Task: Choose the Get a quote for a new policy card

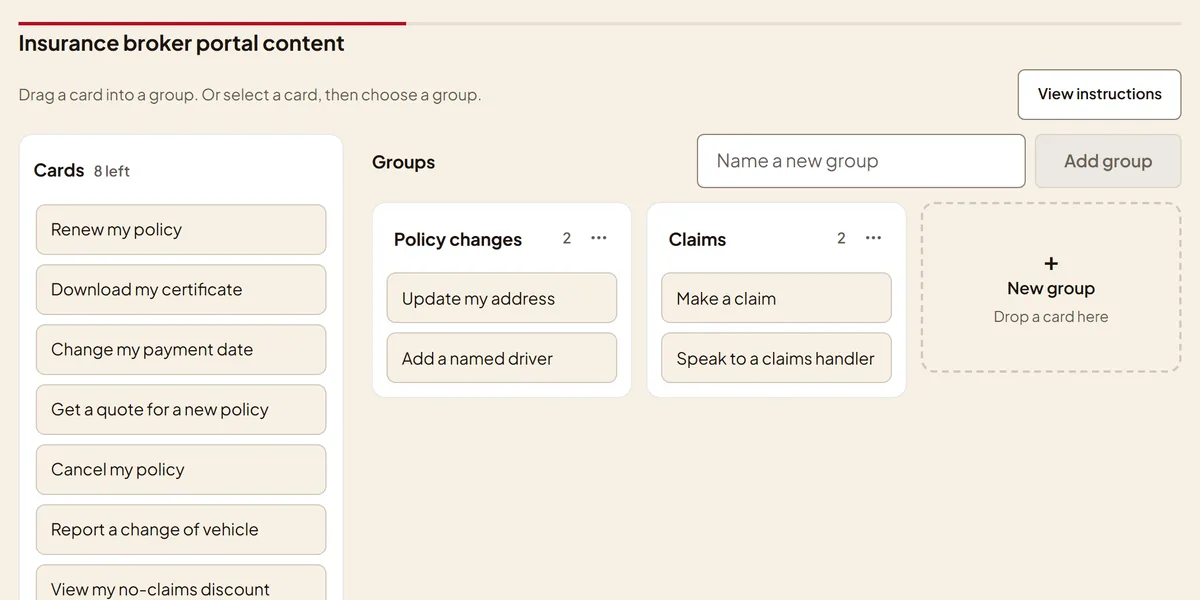Action: coord(181,410)
